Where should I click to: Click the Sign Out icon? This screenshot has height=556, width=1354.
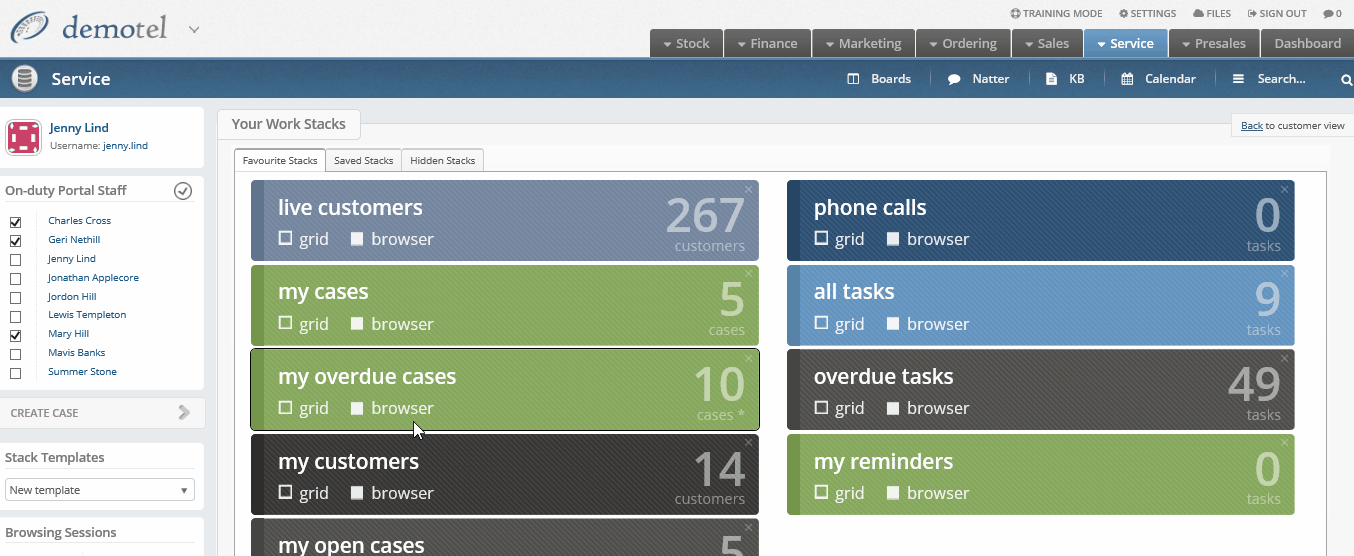(1252, 14)
